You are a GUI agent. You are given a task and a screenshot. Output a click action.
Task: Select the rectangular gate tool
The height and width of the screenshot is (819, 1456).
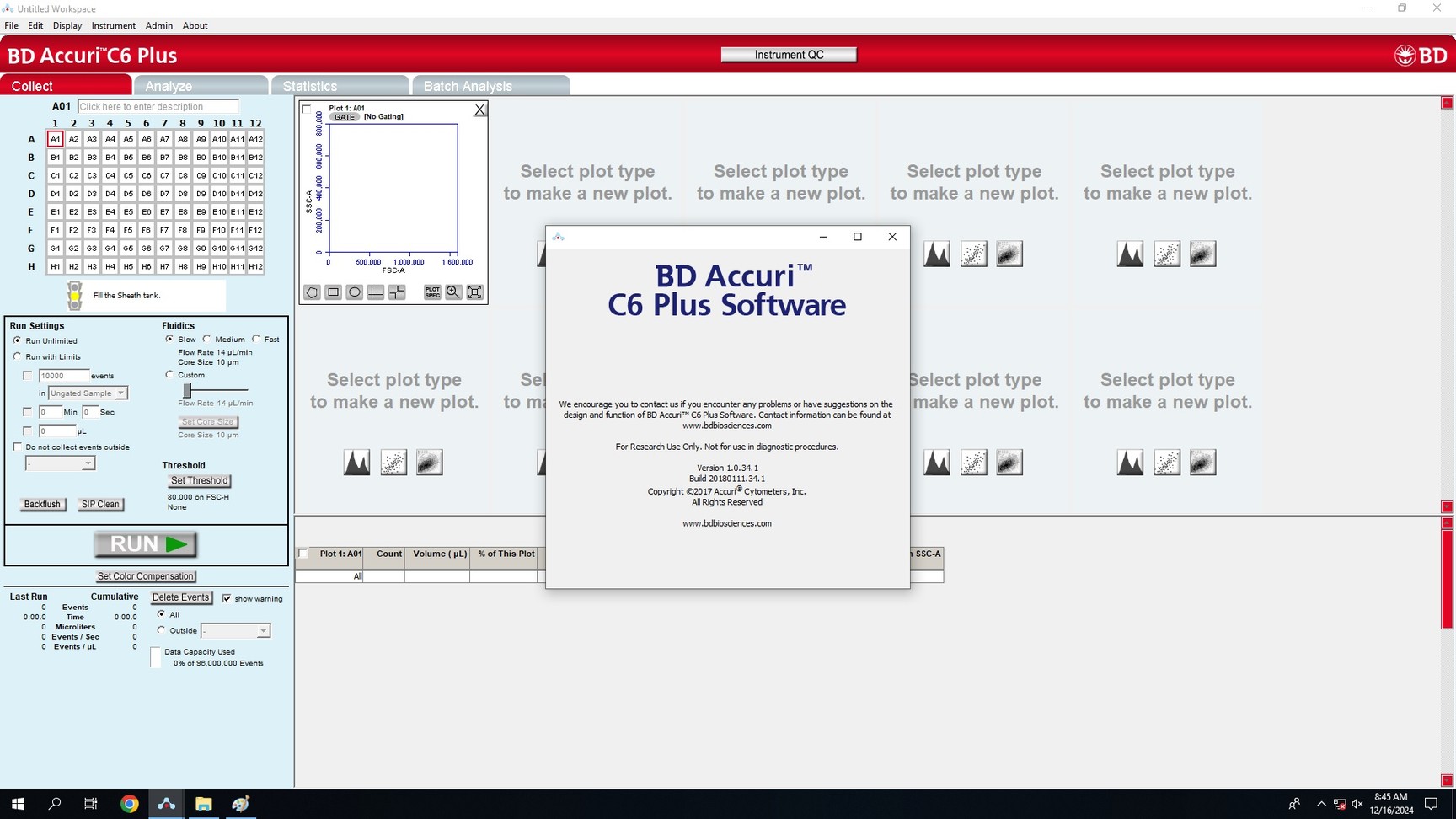tap(333, 292)
